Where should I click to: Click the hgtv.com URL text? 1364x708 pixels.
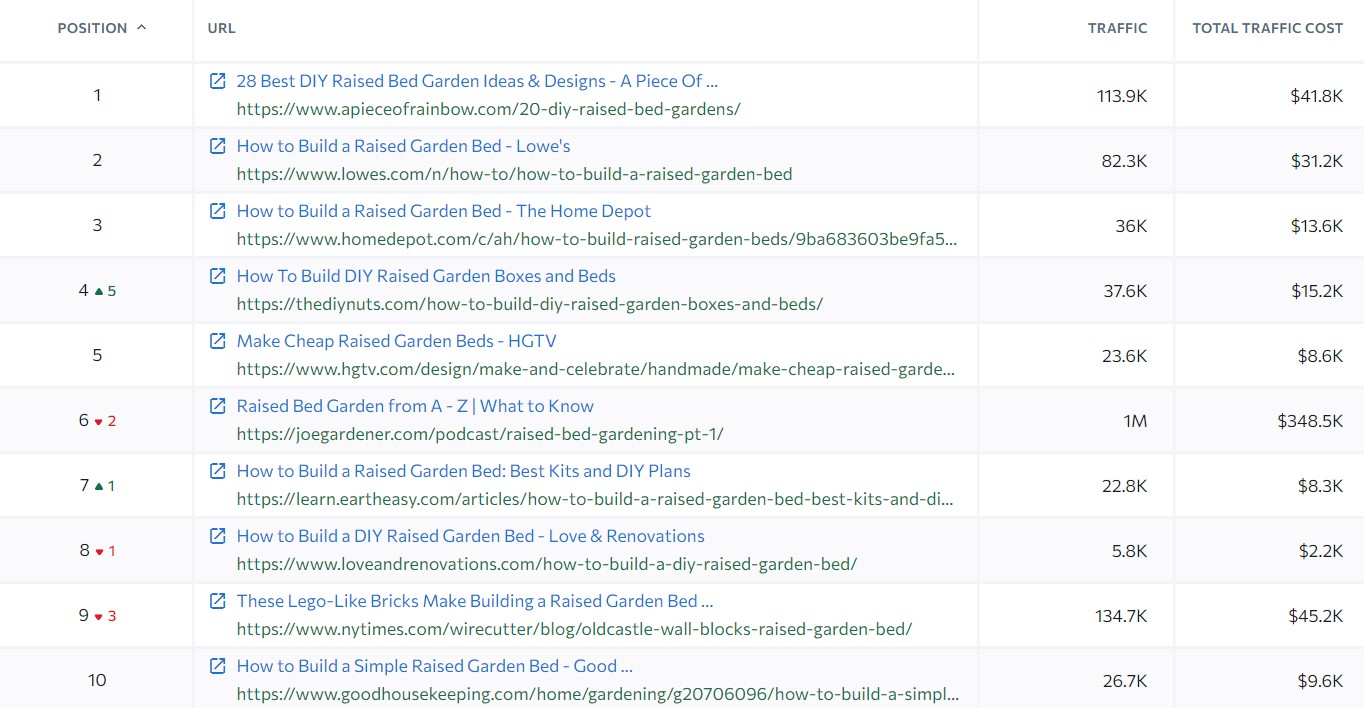595,369
